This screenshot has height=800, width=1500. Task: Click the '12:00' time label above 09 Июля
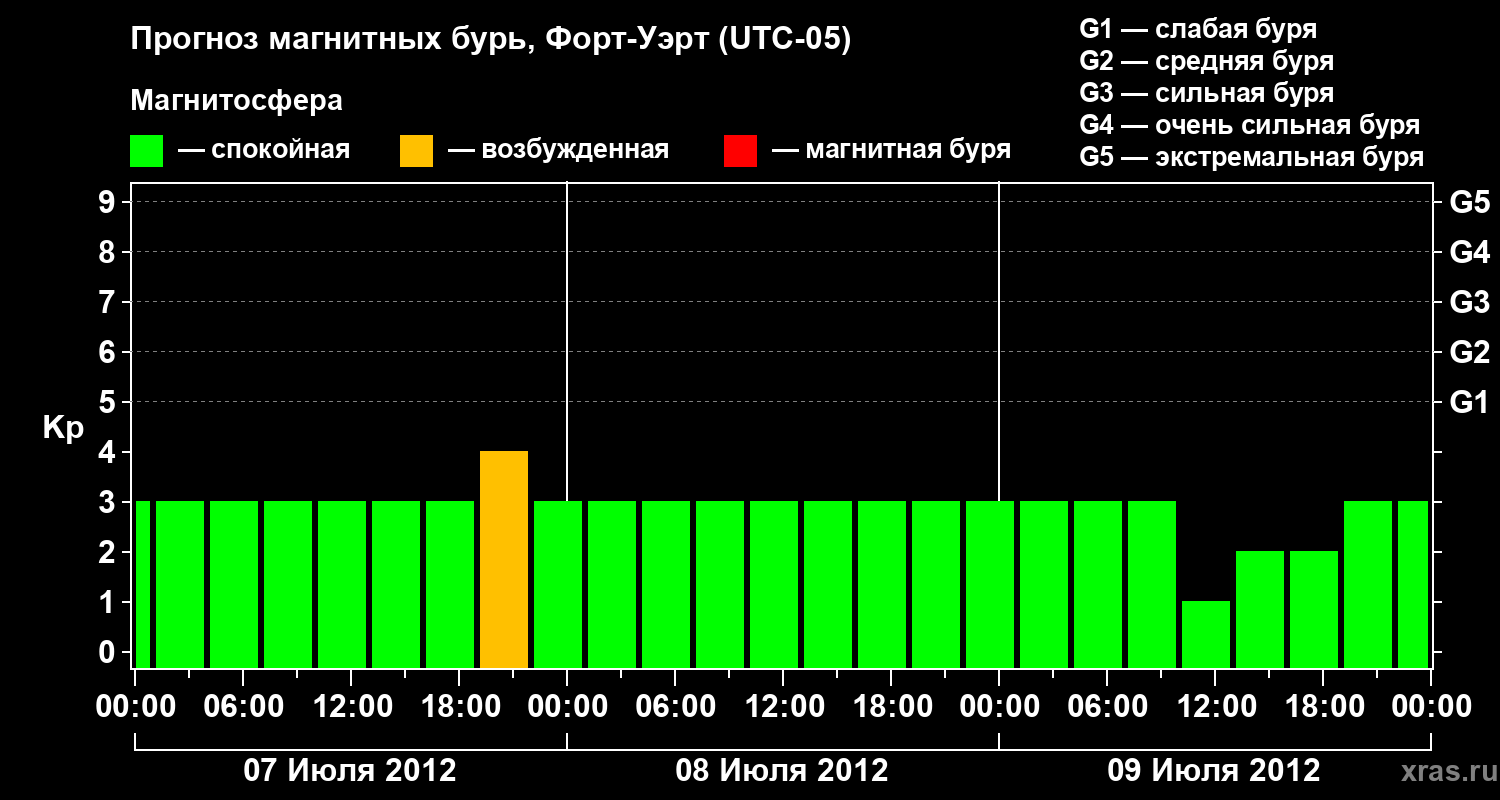pos(1215,707)
